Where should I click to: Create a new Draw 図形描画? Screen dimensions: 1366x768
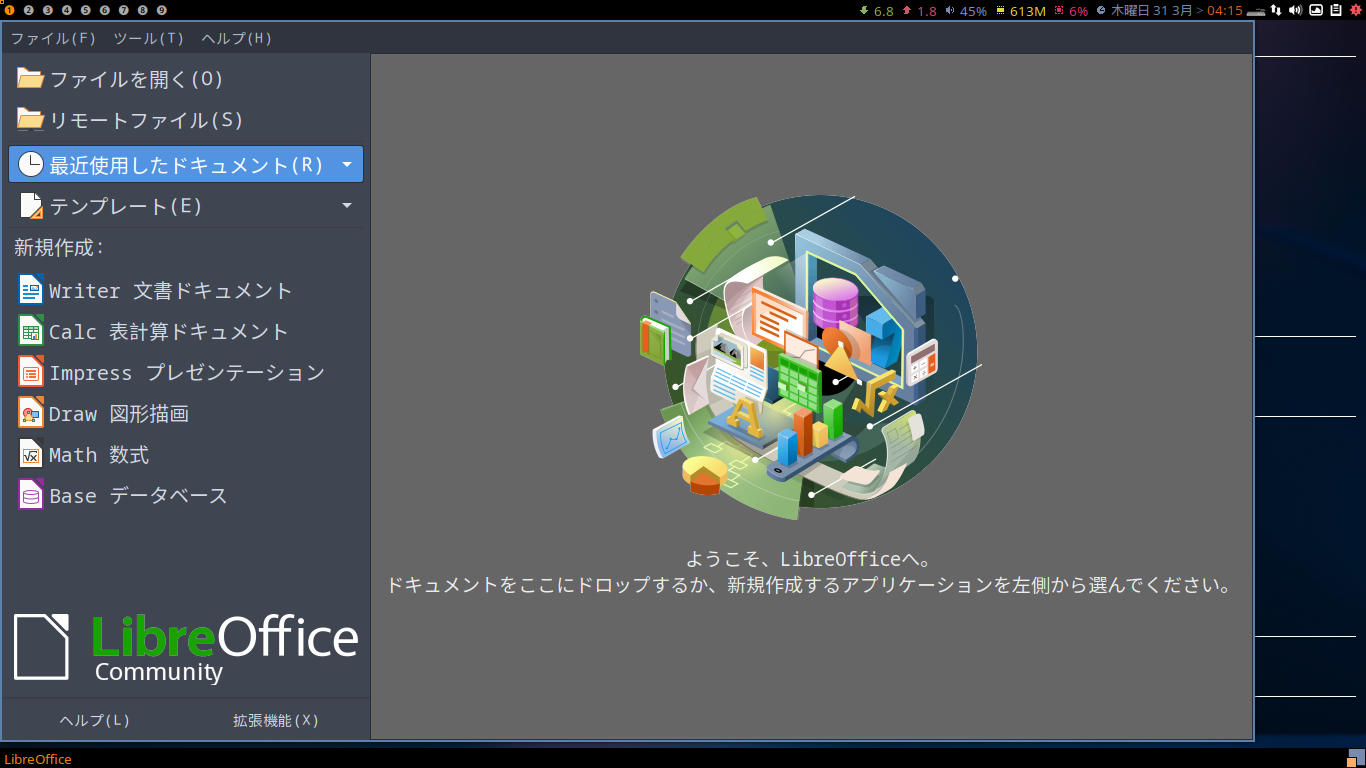[186, 413]
